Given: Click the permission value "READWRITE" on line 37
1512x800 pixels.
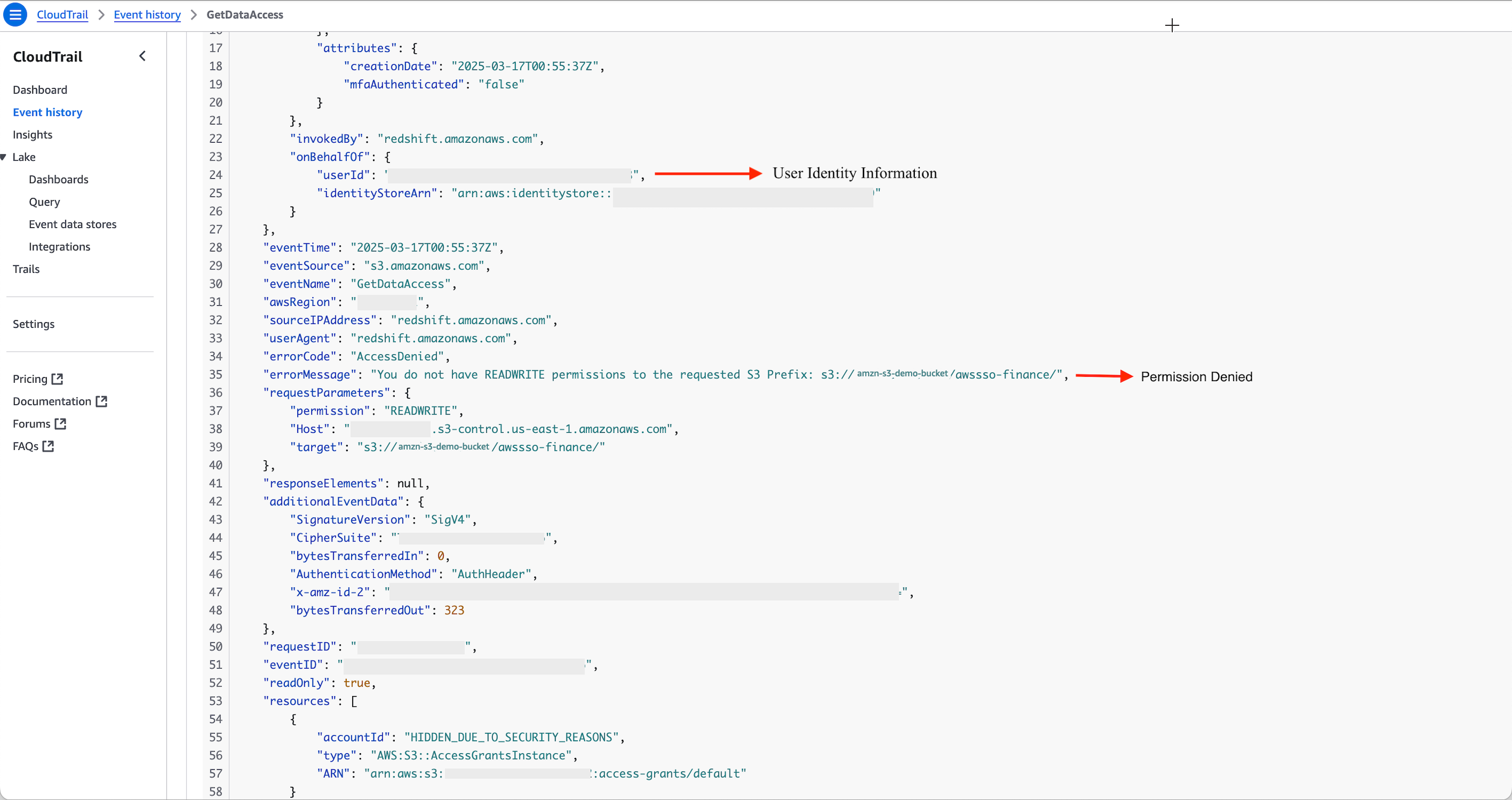Looking at the screenshot, I should (x=420, y=411).
